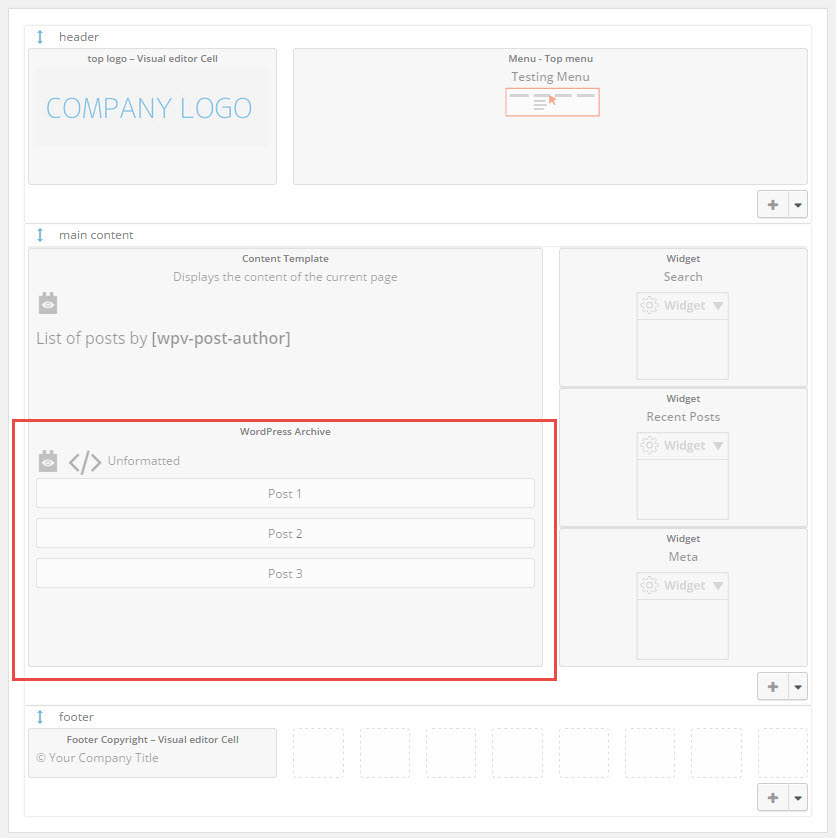Click the last empty footer cell placeholder
The image size is (836, 838).
[783, 752]
